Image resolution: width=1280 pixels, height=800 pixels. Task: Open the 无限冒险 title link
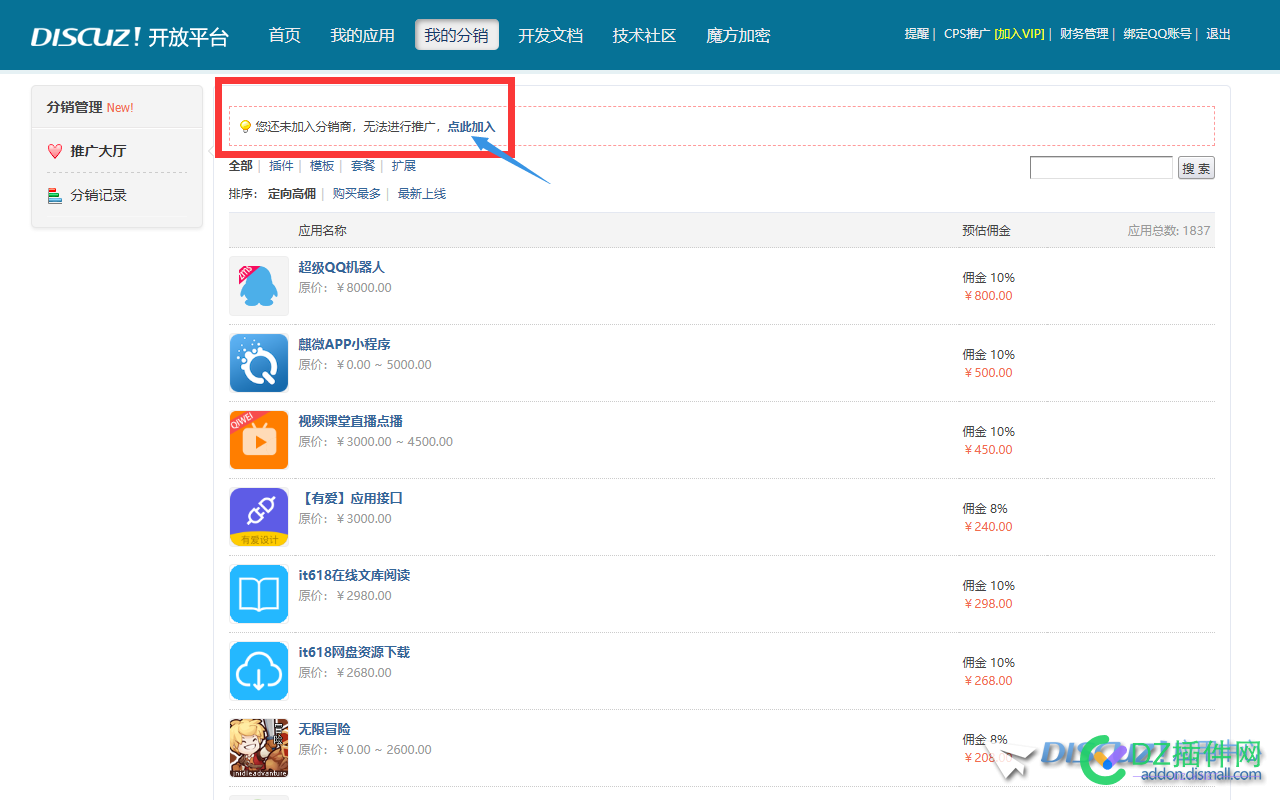click(x=324, y=729)
